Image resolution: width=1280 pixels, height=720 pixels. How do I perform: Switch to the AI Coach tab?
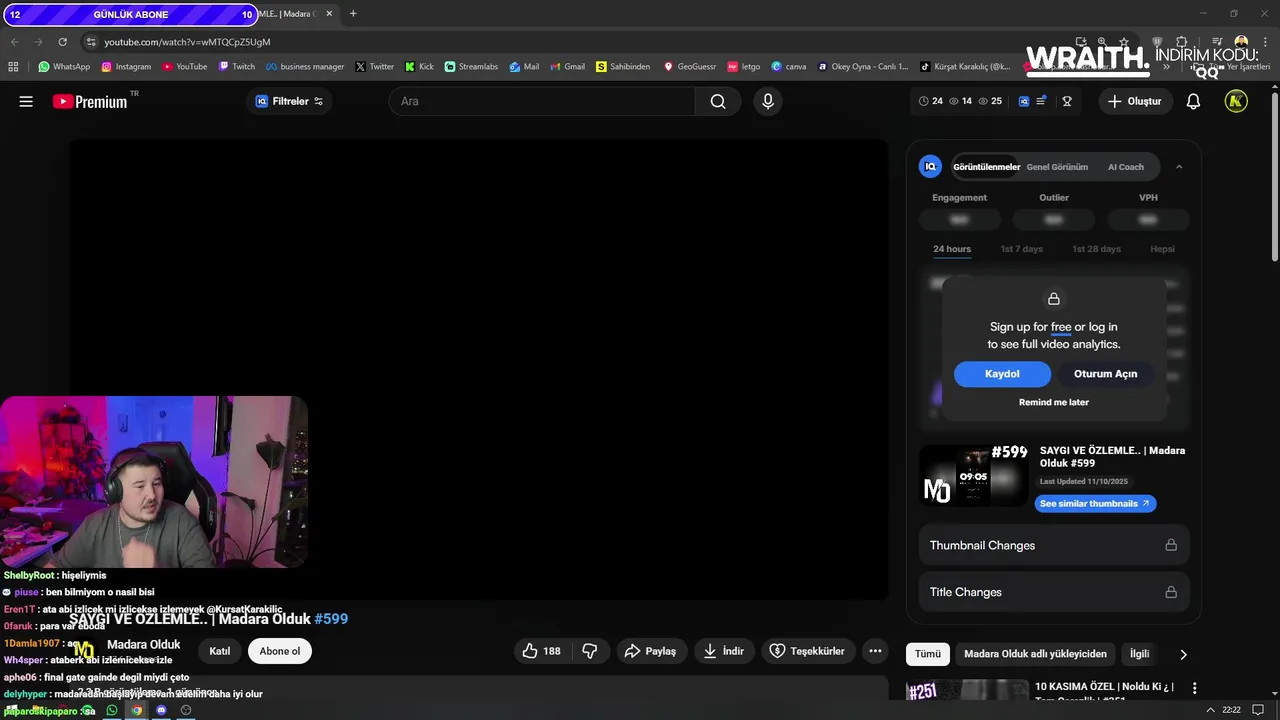point(1125,167)
